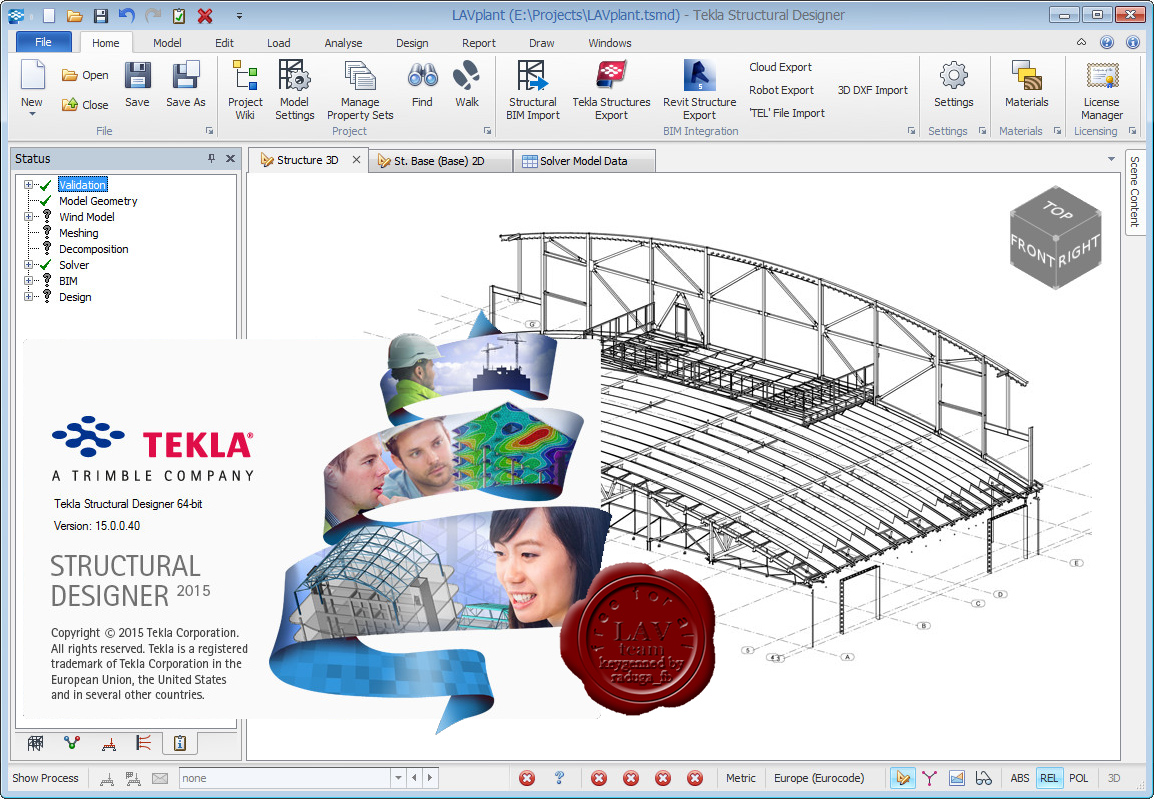Image resolution: width=1154 pixels, height=799 pixels.
Task: Switch to the St. Base (Base) 2D view tab
Action: [439, 160]
